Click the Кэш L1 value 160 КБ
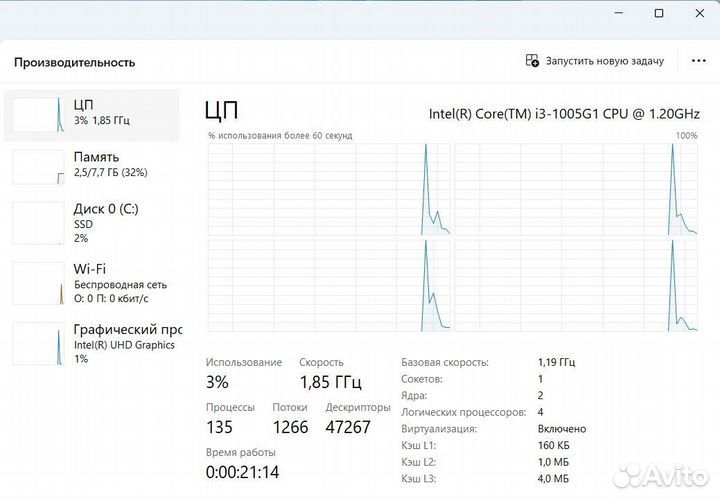Image resolution: width=720 pixels, height=501 pixels. [x=554, y=445]
